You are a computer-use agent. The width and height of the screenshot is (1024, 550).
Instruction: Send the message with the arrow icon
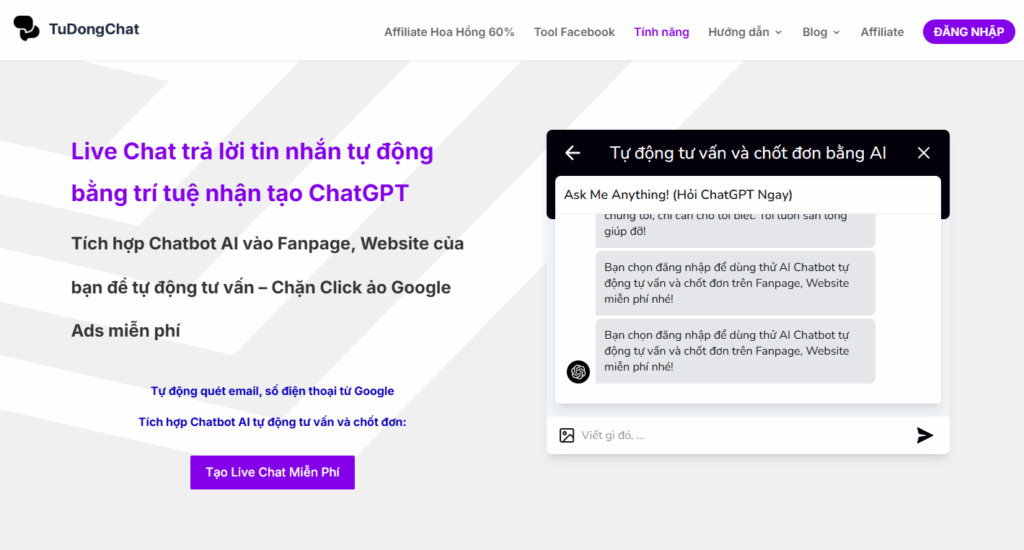925,436
